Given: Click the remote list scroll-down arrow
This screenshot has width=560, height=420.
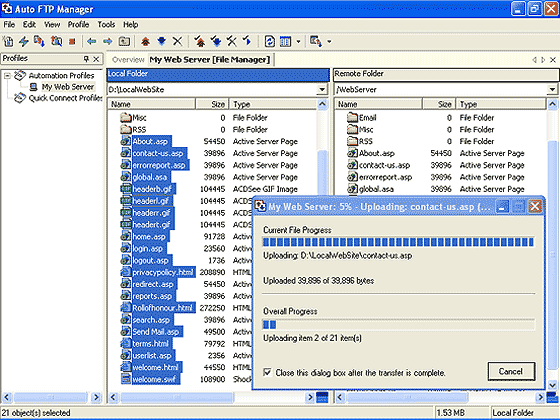Looking at the screenshot, I should click(552, 385).
